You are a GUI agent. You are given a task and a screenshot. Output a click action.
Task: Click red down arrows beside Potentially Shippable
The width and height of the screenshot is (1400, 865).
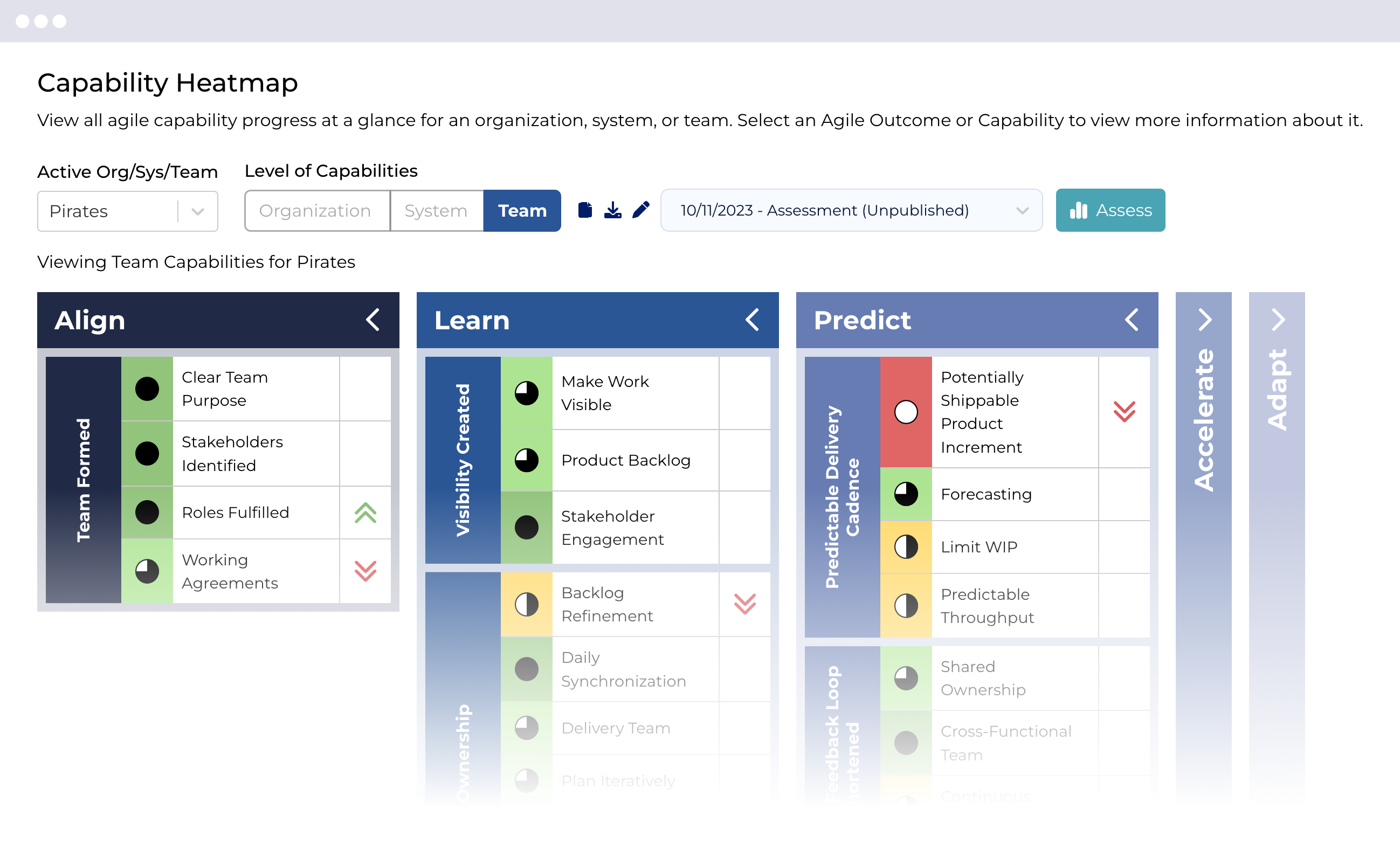[x=1124, y=411]
